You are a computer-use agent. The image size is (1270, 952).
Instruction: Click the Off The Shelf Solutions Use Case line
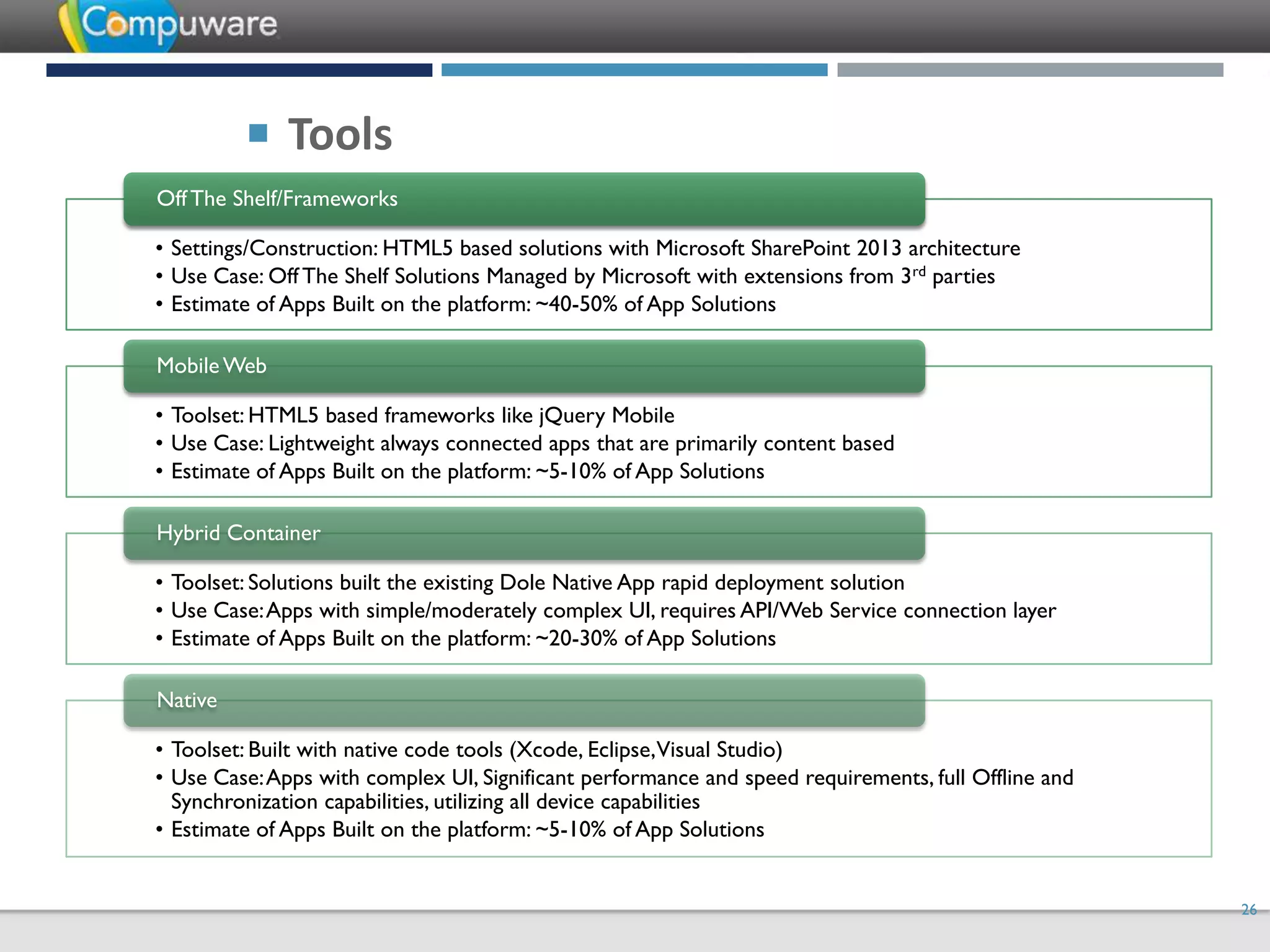[x=575, y=276]
